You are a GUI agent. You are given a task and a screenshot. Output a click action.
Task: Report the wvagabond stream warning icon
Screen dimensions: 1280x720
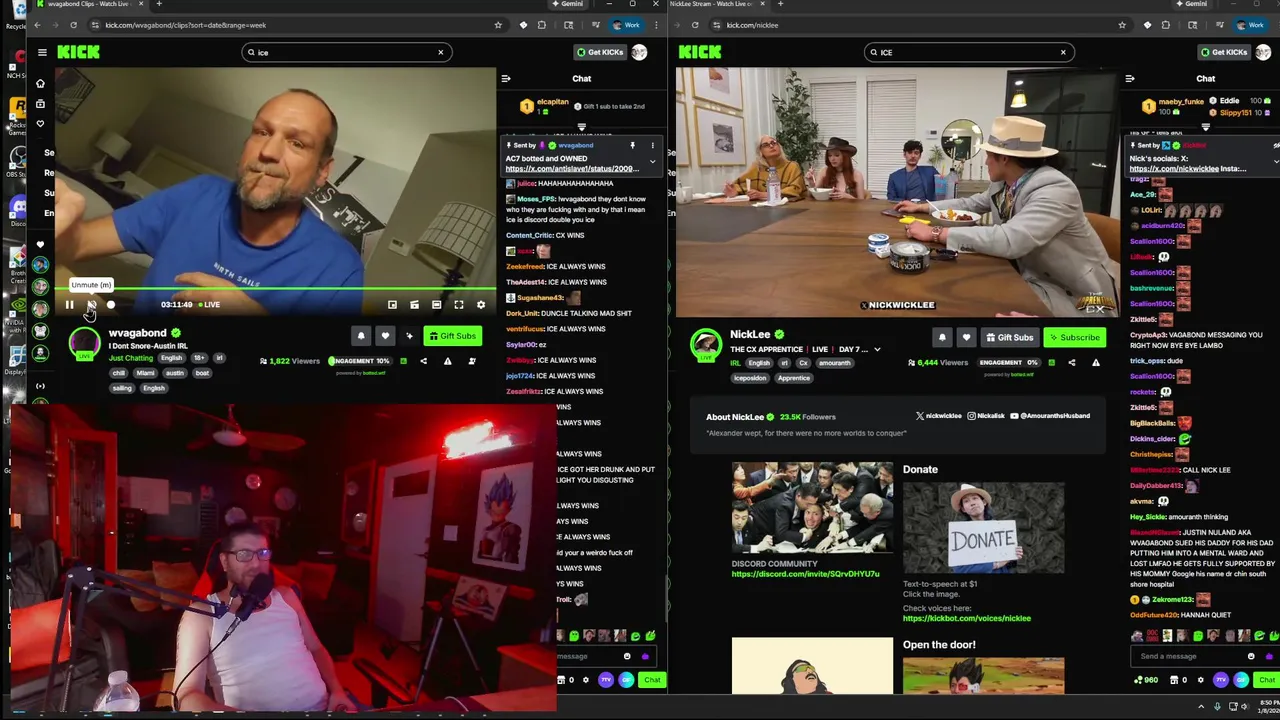click(x=447, y=361)
